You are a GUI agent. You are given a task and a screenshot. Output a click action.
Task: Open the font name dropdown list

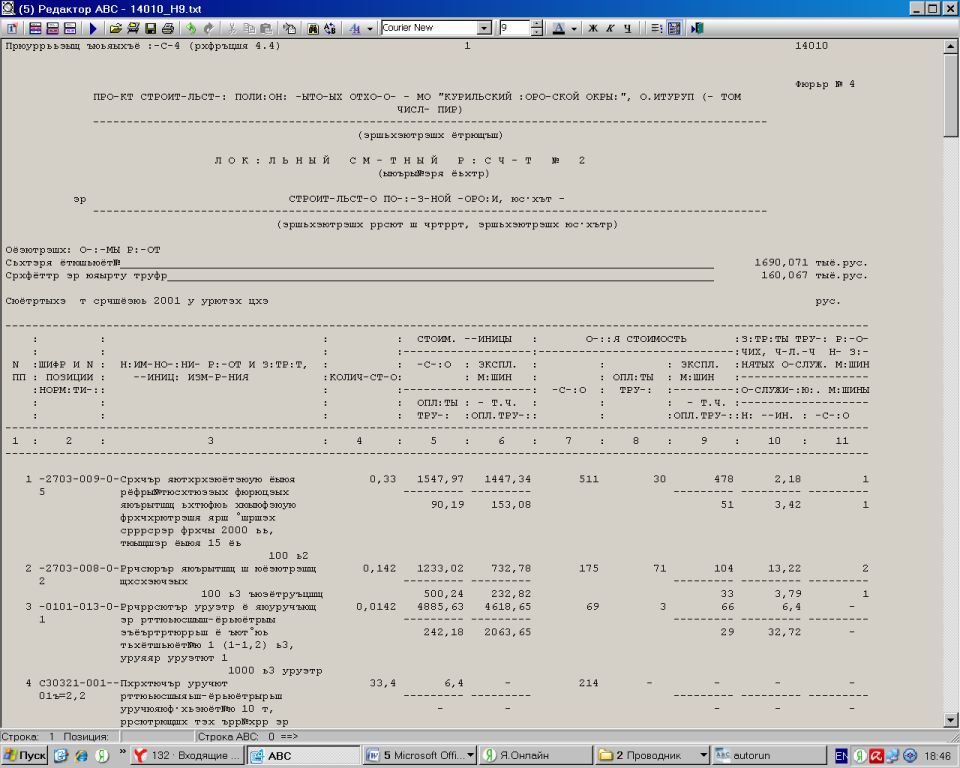pos(484,28)
